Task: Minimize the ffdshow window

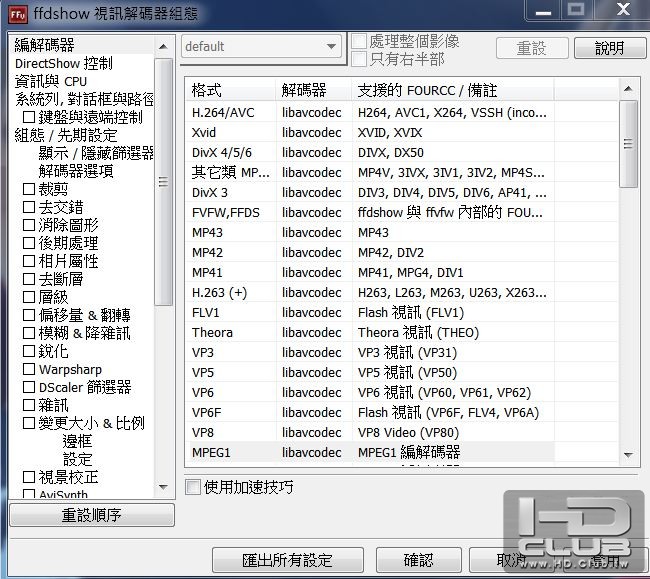Action: [543, 11]
